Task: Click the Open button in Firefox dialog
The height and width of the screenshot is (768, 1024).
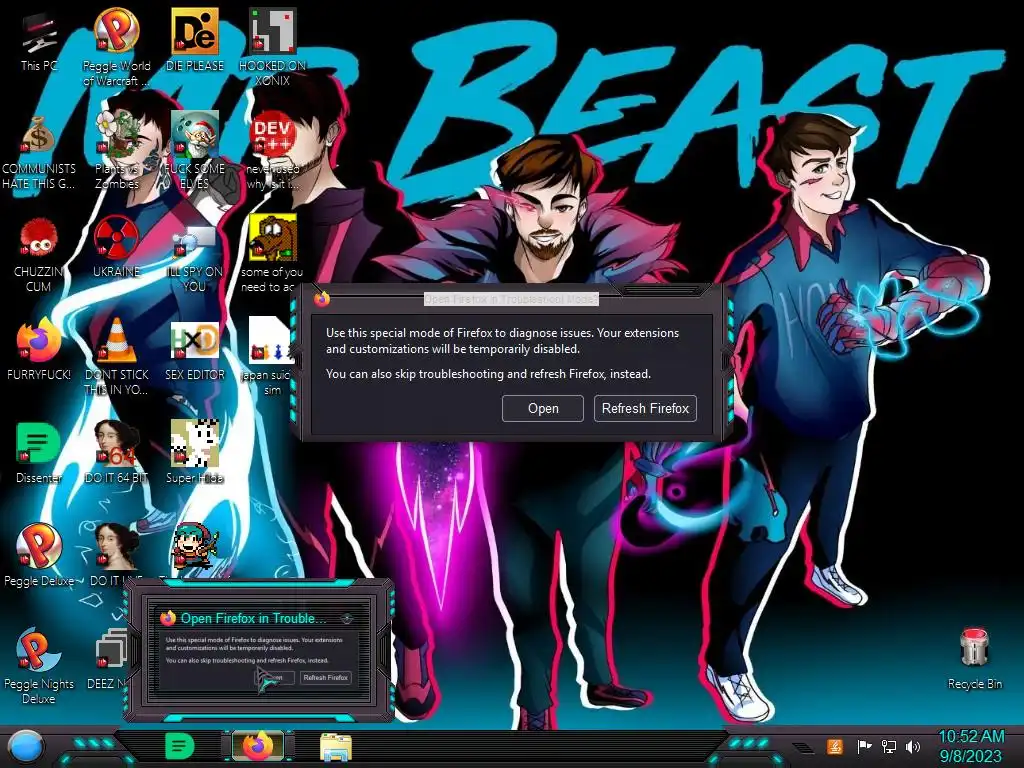Action: point(543,408)
